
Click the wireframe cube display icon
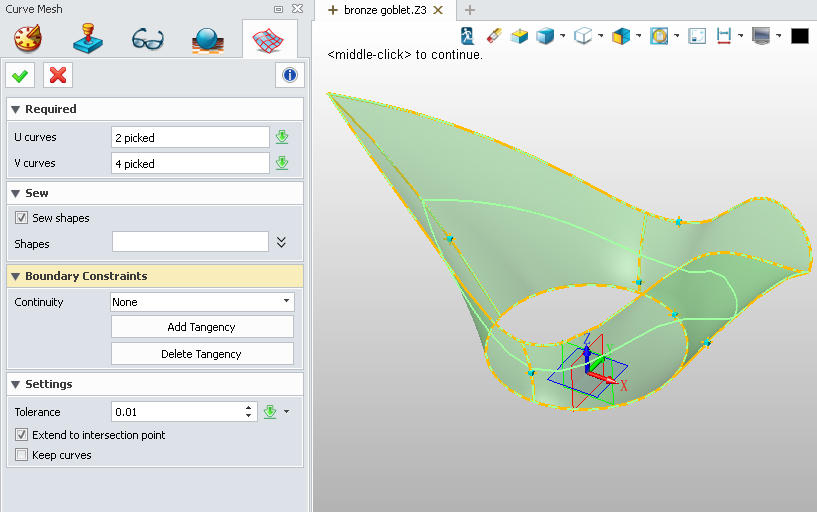click(583, 36)
